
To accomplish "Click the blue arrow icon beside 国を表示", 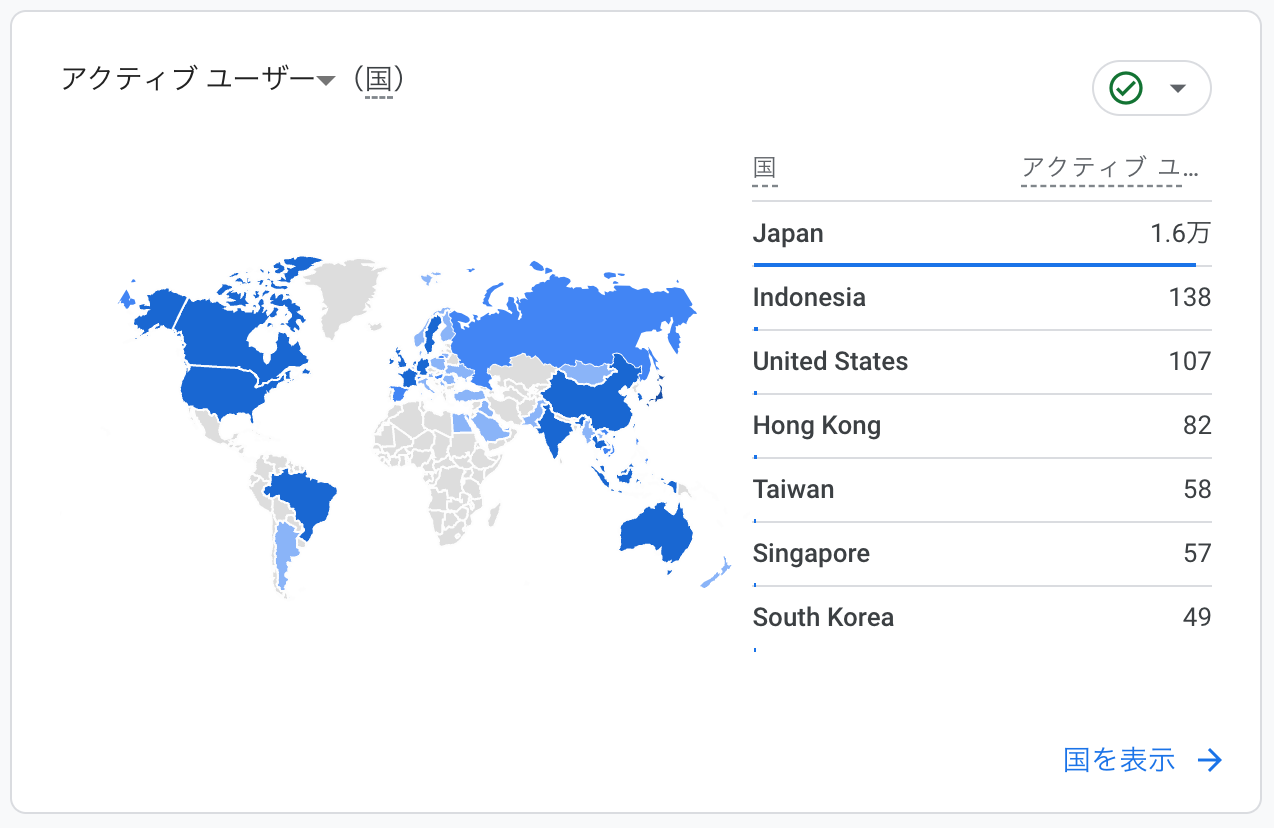I will pos(1210,760).
